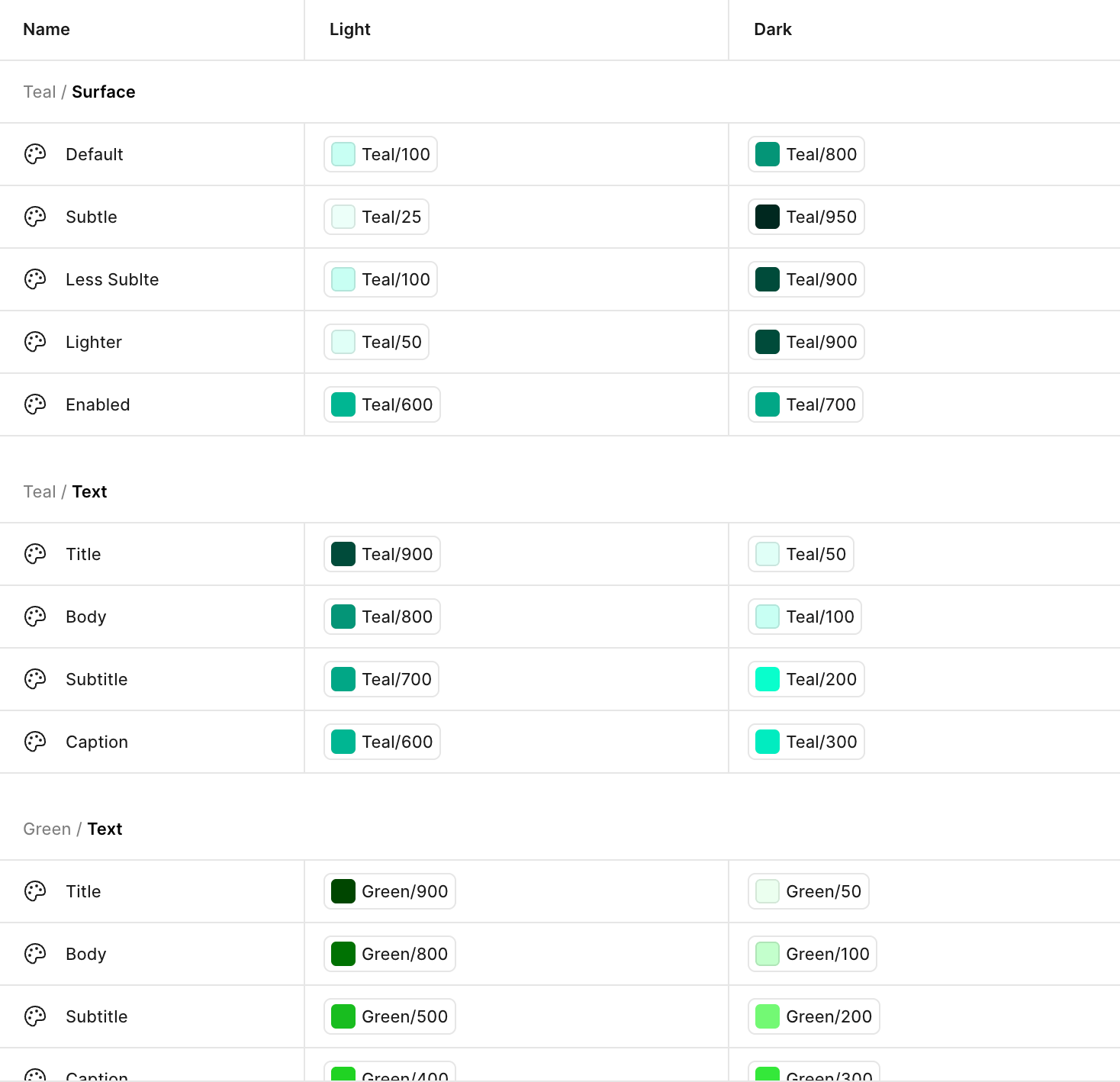Click the Green/100 color swatch square
This screenshot has width=1120, height=1082.
point(768,954)
